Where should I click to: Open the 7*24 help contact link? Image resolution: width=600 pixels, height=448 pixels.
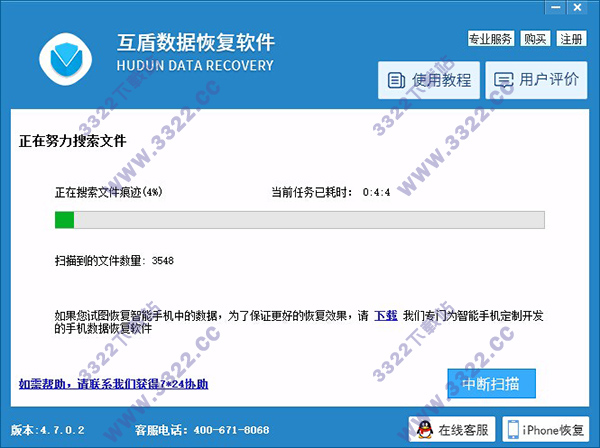[x=113, y=384]
